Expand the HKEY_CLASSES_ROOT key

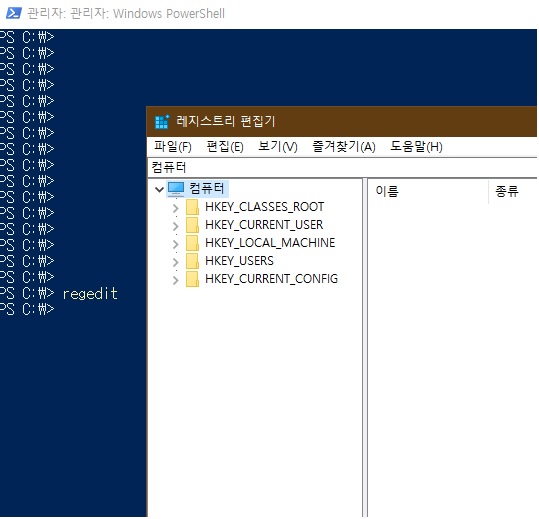(x=176, y=209)
